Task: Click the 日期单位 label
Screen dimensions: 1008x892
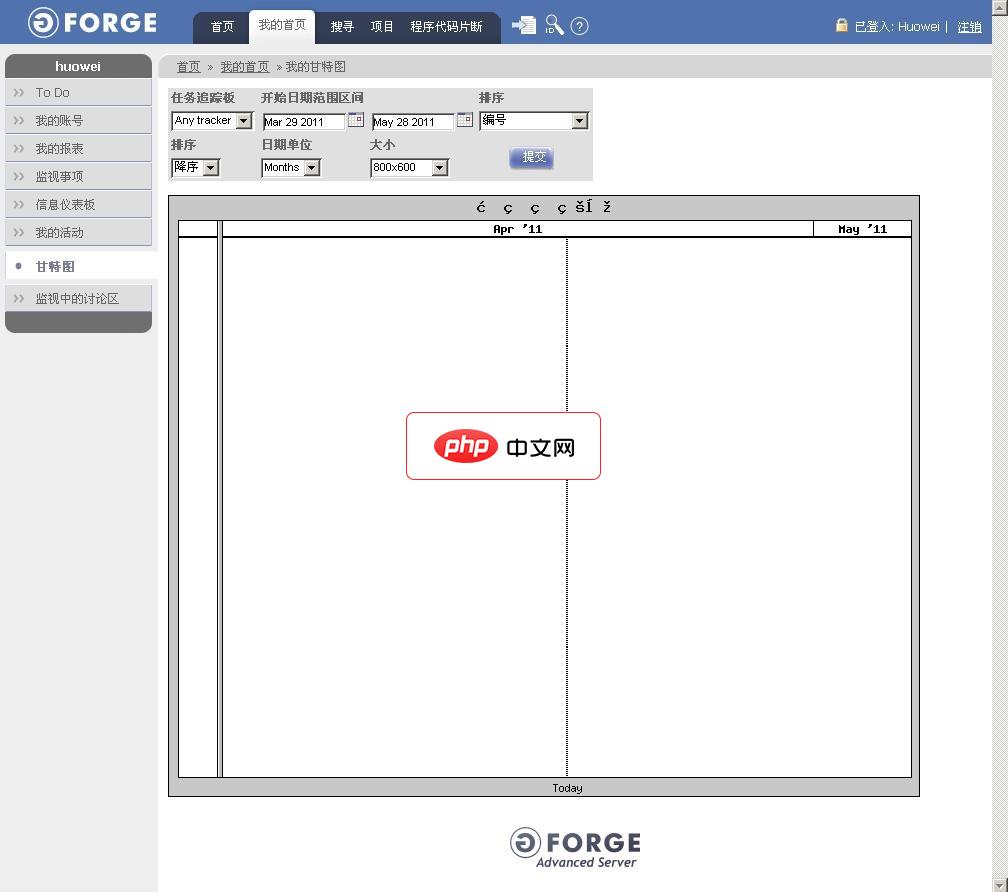Action: [x=286, y=145]
